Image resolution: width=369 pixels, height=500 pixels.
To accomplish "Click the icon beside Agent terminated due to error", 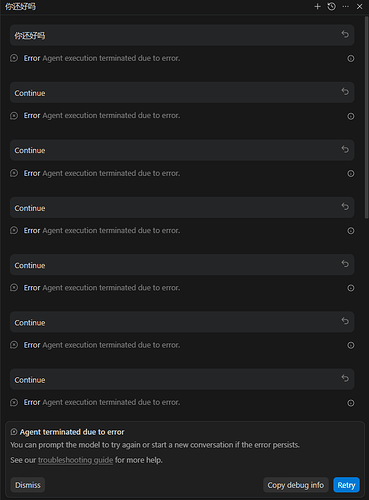I will click(14, 432).
